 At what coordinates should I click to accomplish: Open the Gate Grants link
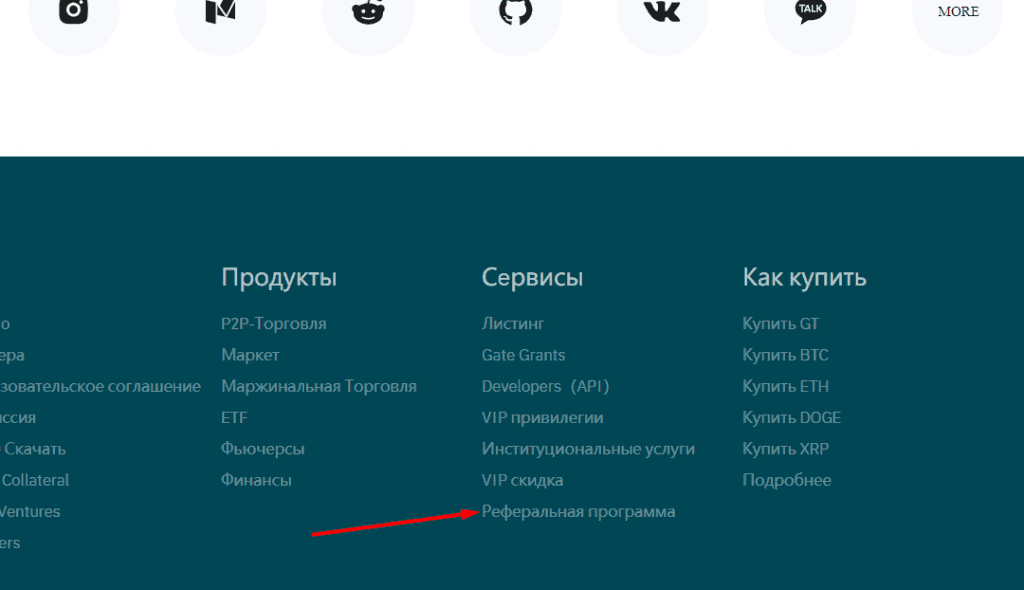click(x=524, y=355)
